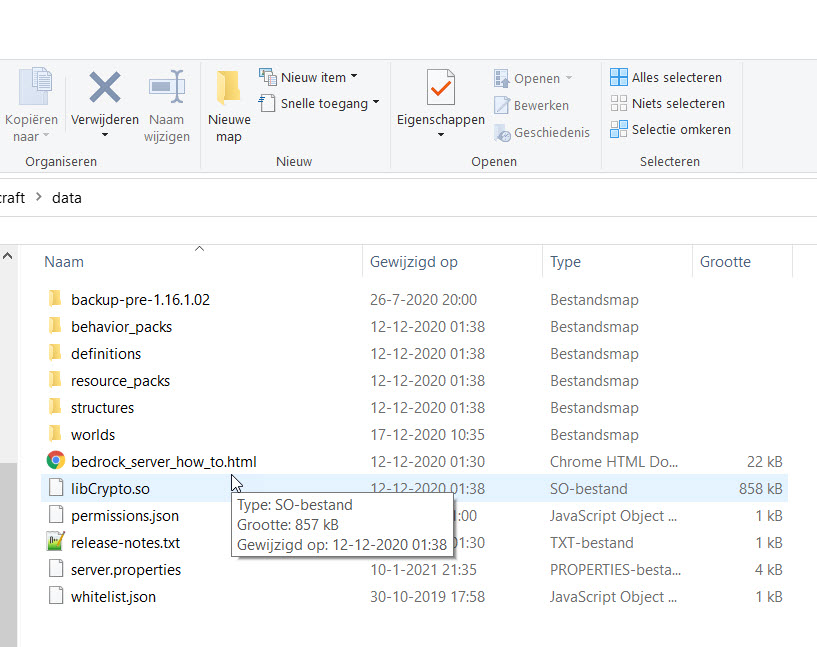Select the behavior_packs folder icon

coord(55,326)
